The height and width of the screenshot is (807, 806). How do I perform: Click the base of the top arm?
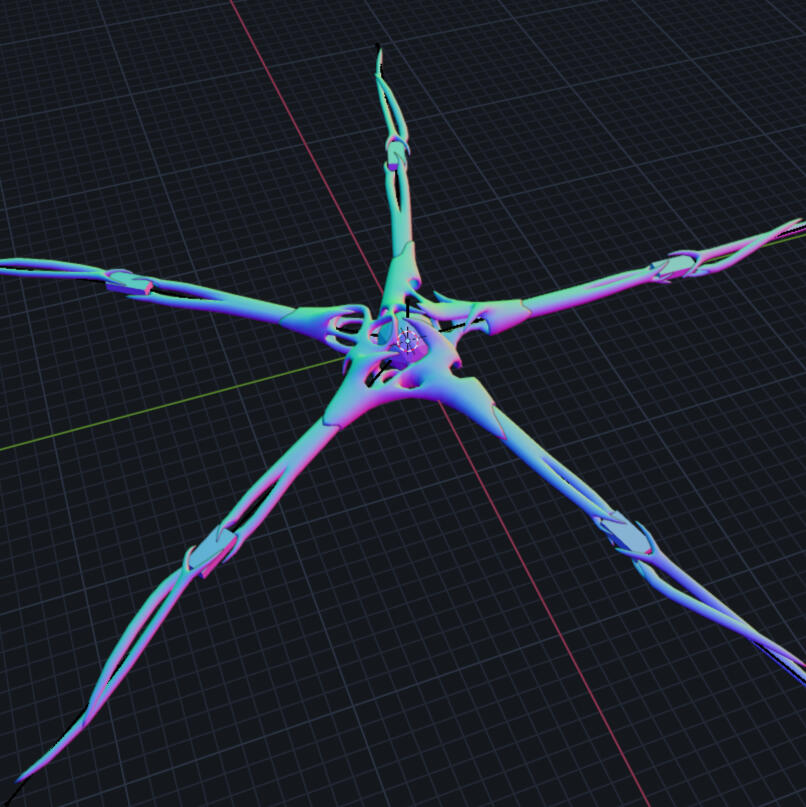(x=398, y=268)
